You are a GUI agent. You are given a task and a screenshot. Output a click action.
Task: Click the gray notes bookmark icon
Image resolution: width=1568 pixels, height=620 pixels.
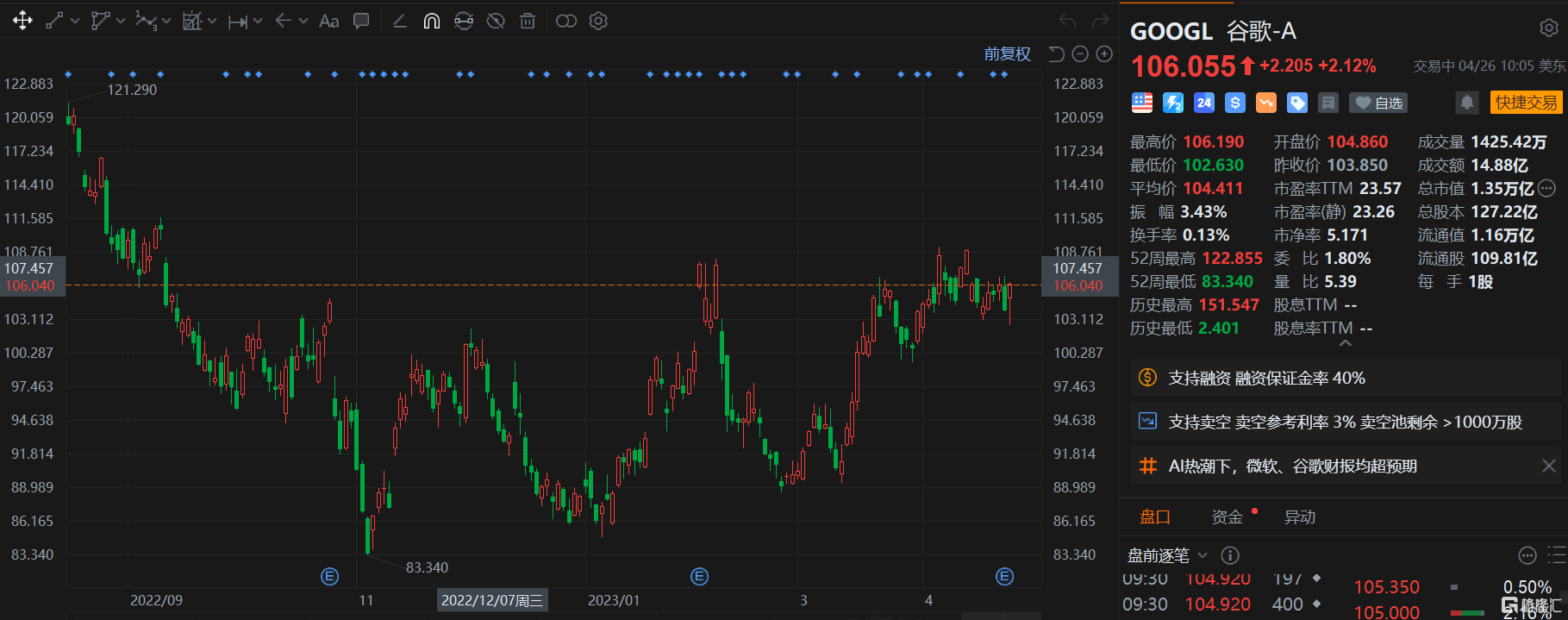(1328, 103)
